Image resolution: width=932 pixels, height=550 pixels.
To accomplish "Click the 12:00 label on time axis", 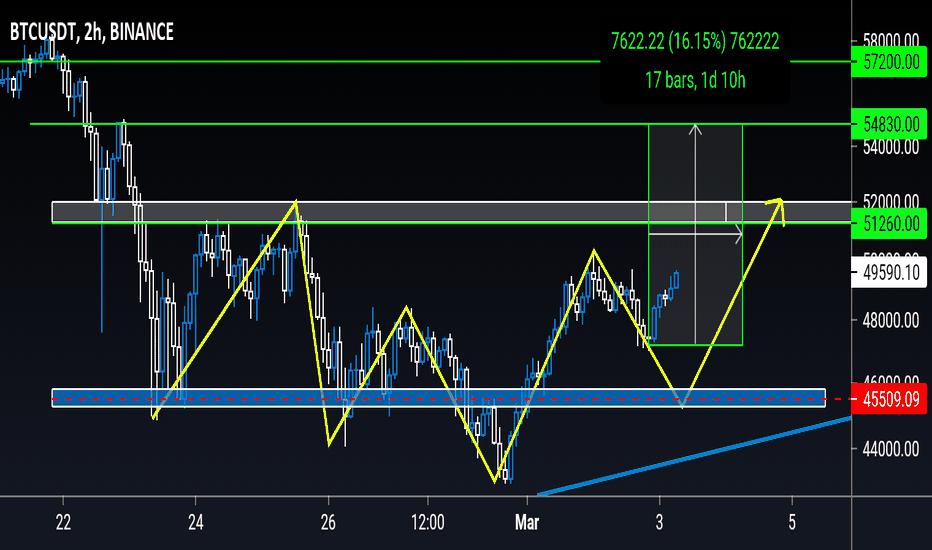I will (427, 523).
